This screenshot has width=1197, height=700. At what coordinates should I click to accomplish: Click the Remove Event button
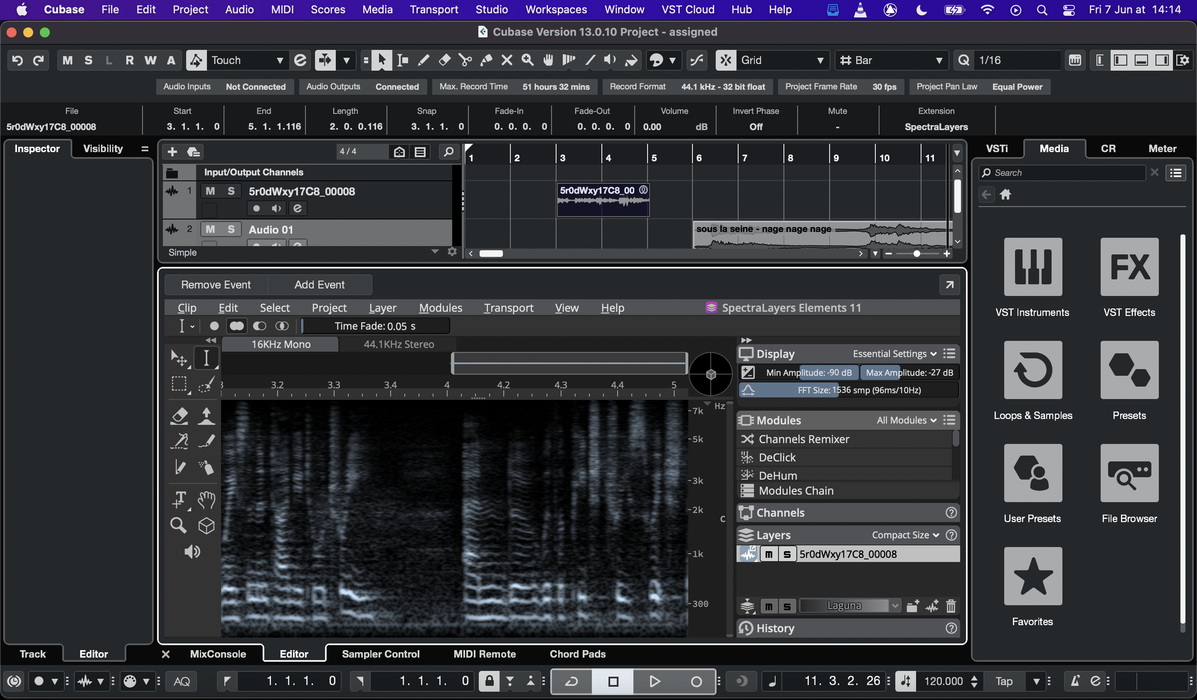coord(216,285)
